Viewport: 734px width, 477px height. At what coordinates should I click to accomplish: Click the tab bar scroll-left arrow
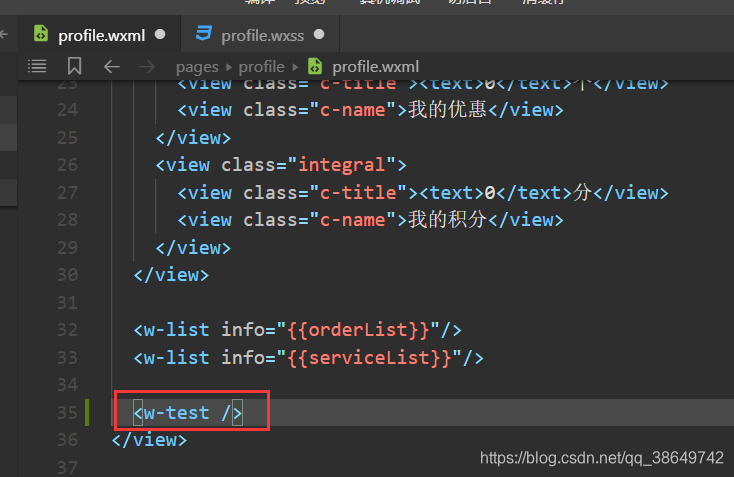tap(4, 34)
